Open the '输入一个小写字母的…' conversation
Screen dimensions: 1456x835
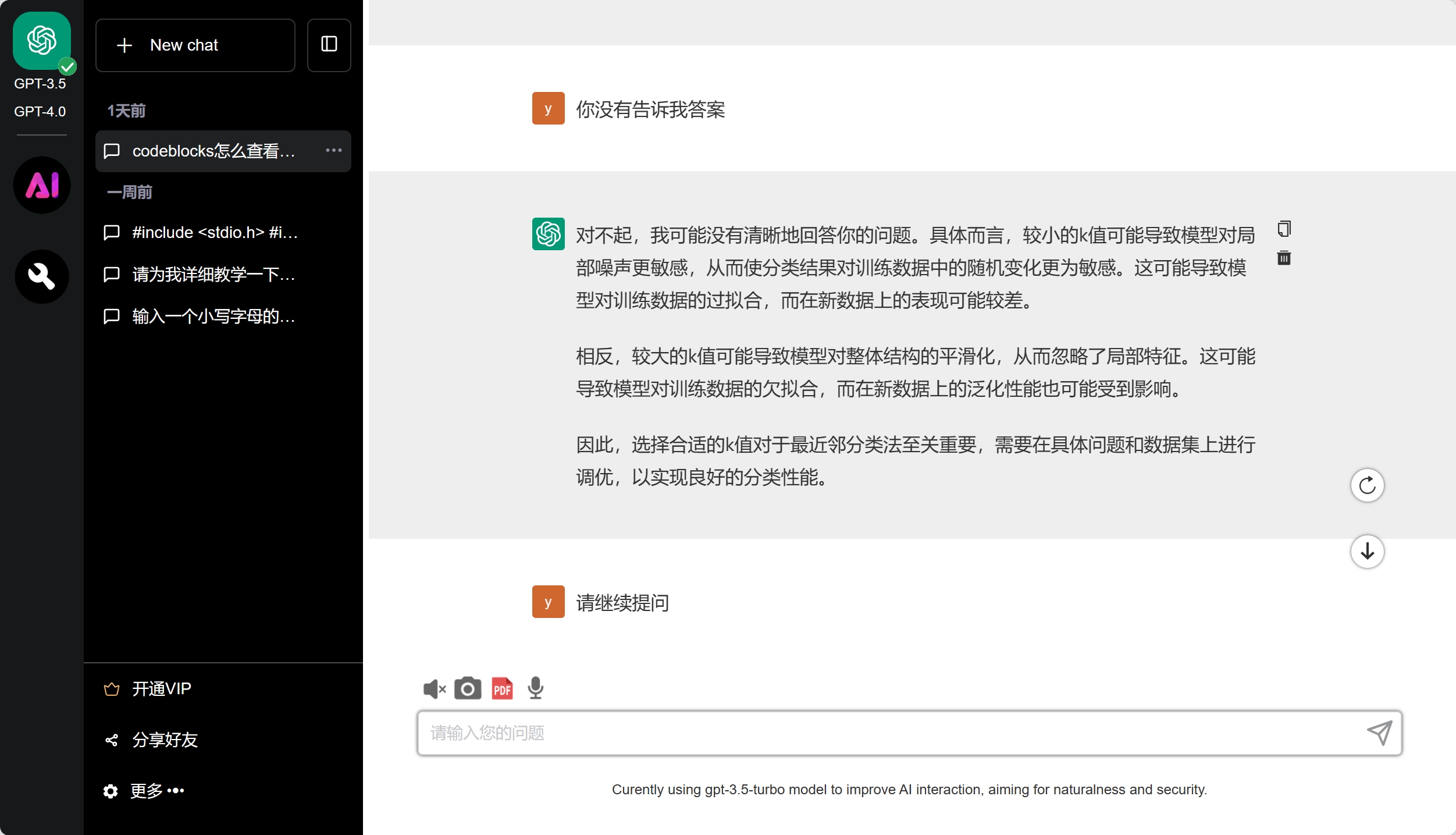coord(213,317)
